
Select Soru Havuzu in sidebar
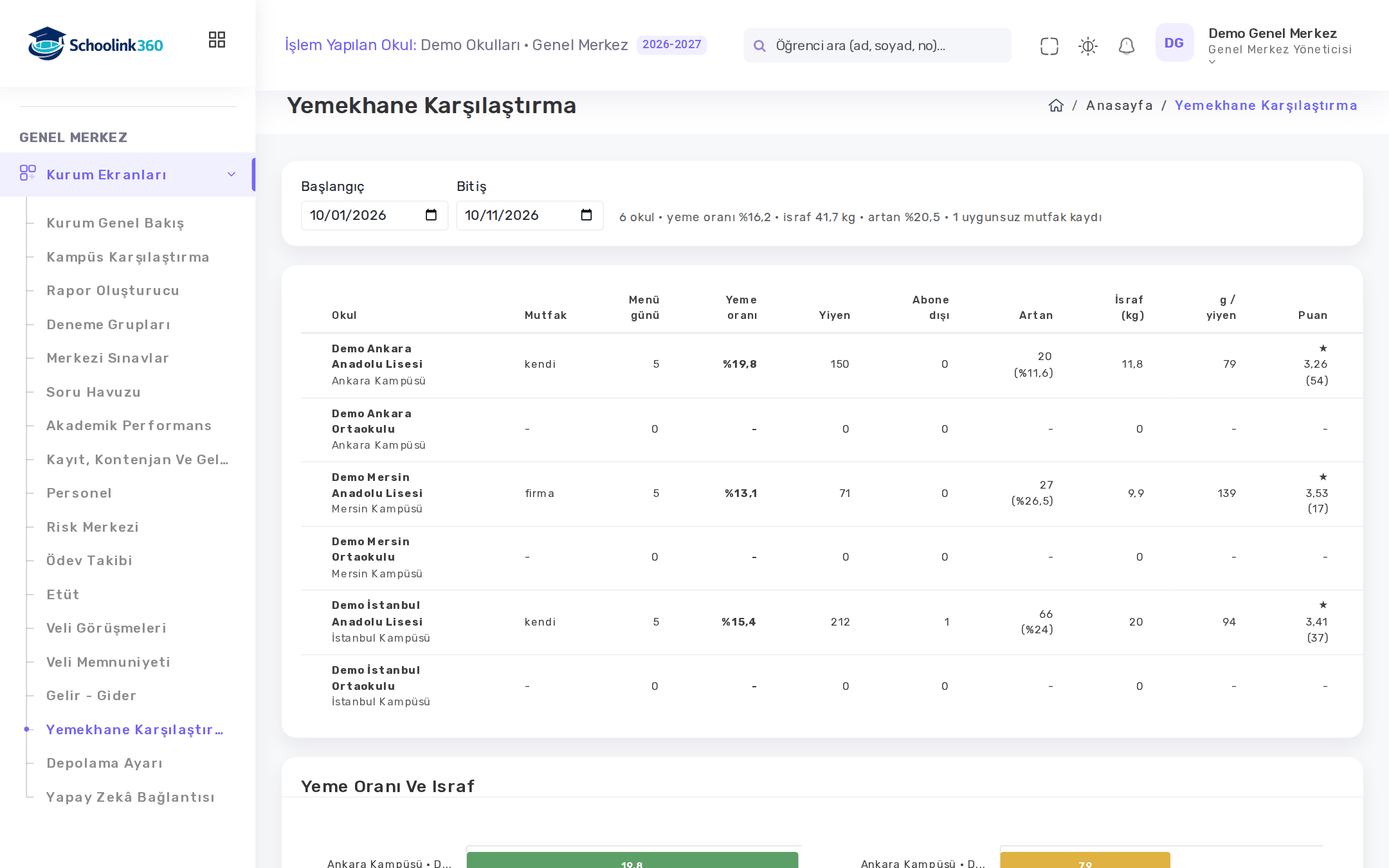tap(93, 392)
